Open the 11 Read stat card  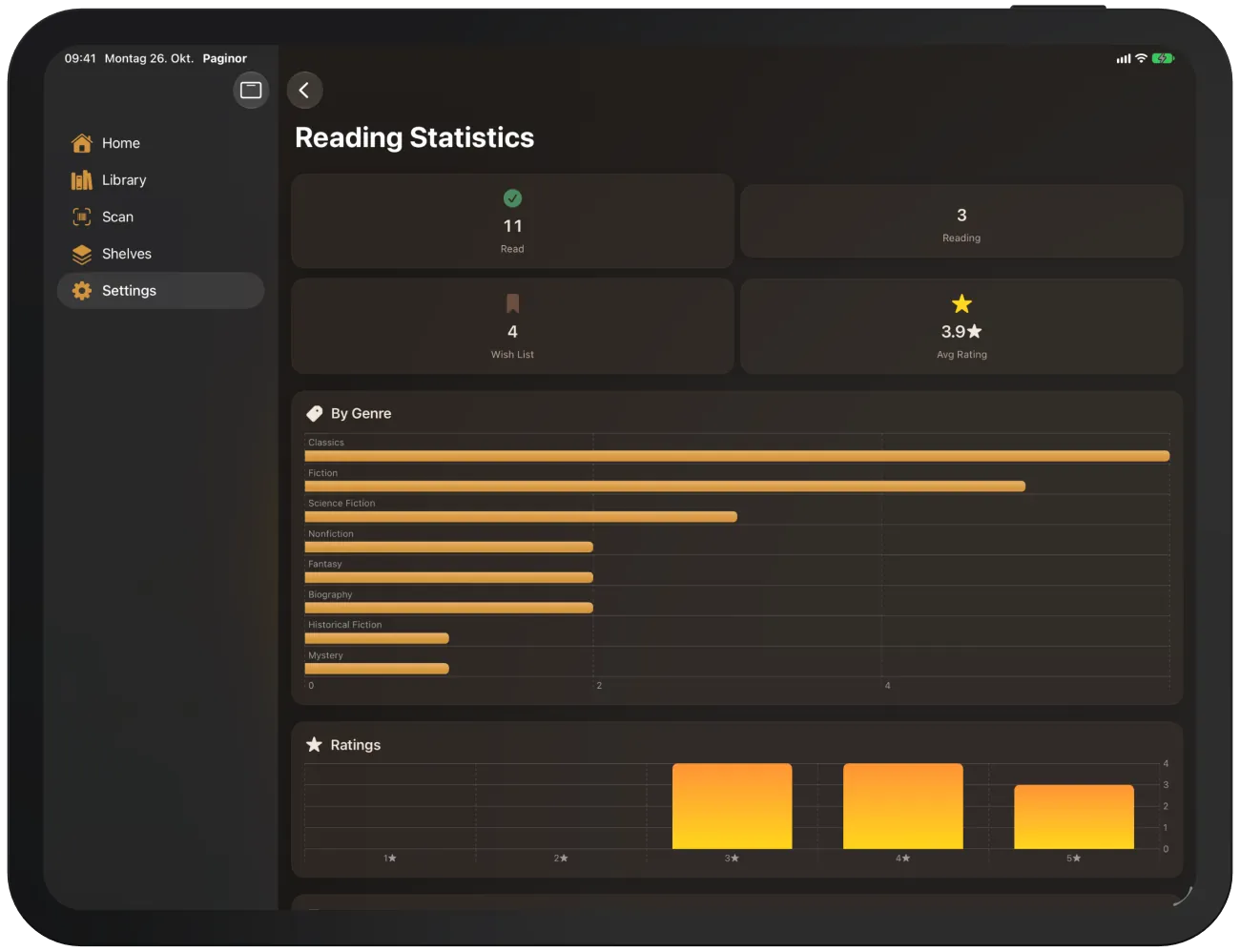[x=512, y=221]
